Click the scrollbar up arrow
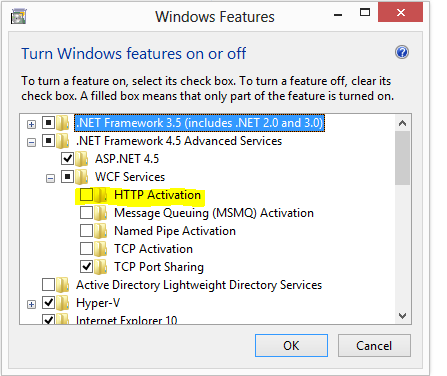This screenshot has height=376, width=447. pyautogui.click(x=402, y=123)
